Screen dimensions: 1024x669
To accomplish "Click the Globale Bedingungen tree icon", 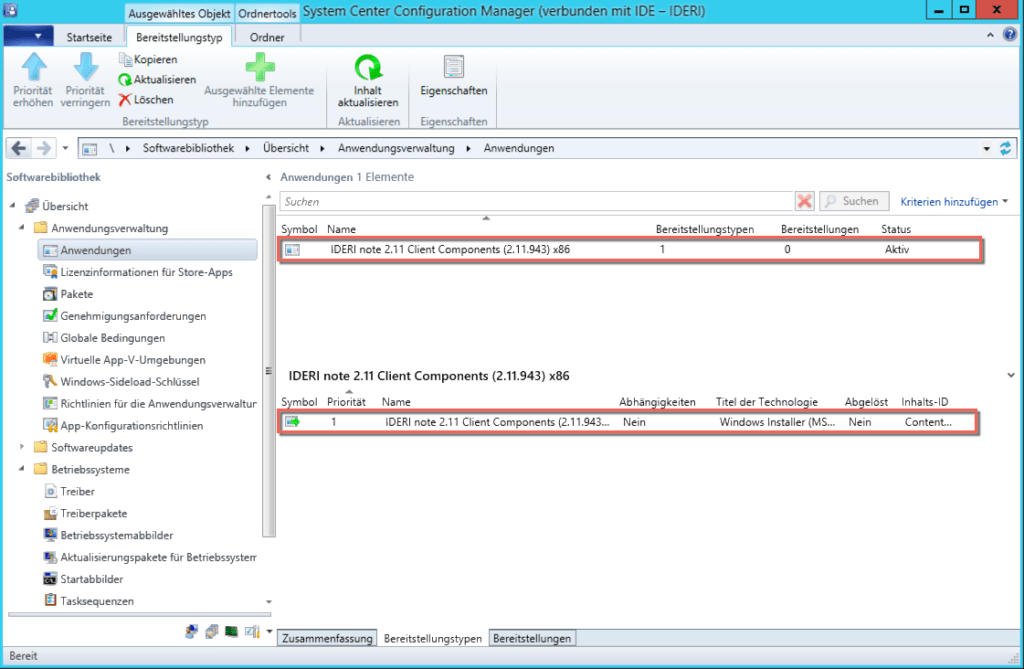I will pos(50,337).
